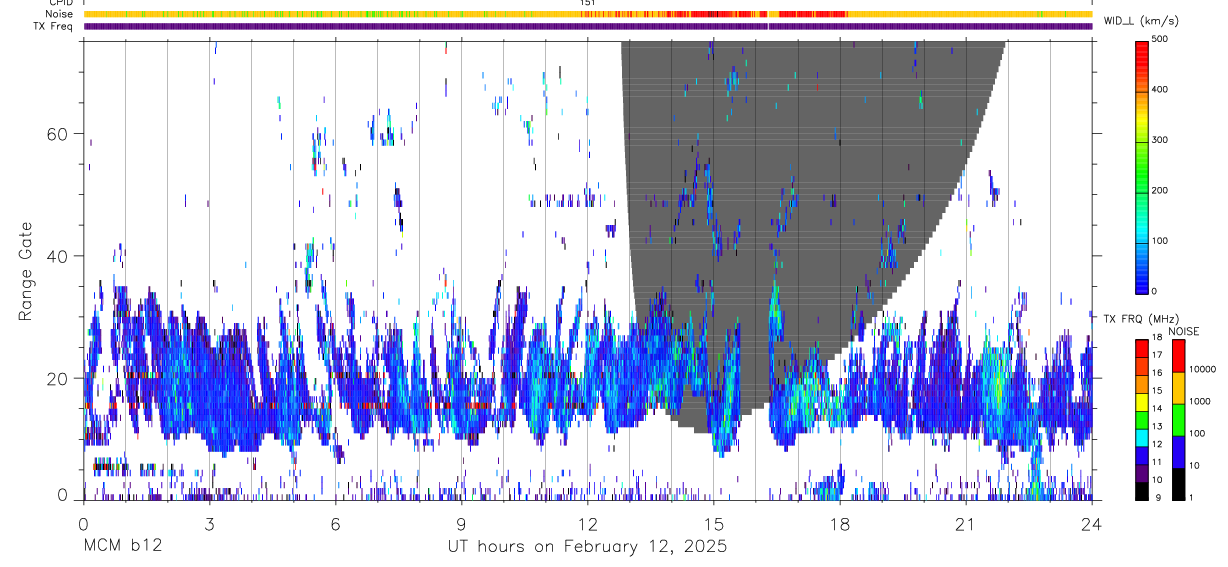Image resolution: width=1228 pixels, height=567 pixels.
Task: Click the '18' UT hour tick label
Action: coord(839,524)
